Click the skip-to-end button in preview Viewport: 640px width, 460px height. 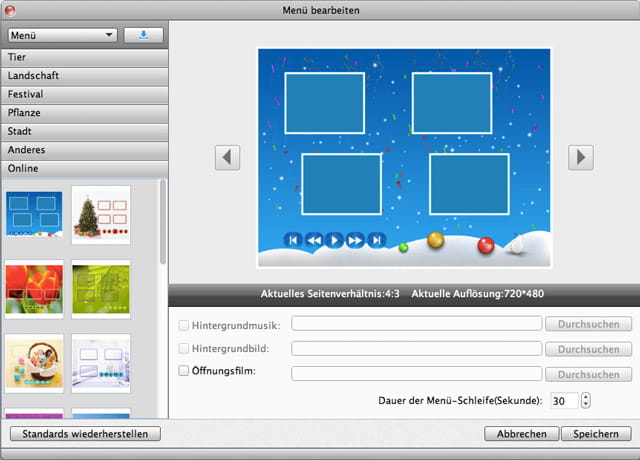click(x=376, y=240)
